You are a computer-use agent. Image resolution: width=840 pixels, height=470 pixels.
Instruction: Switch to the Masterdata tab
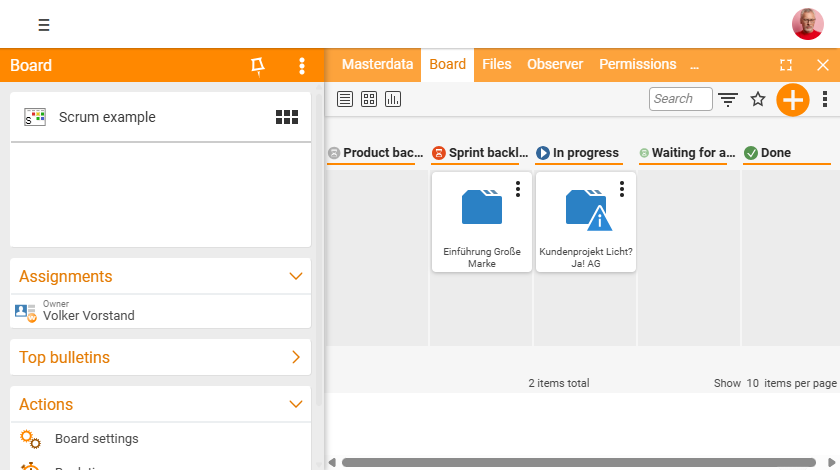click(377, 64)
